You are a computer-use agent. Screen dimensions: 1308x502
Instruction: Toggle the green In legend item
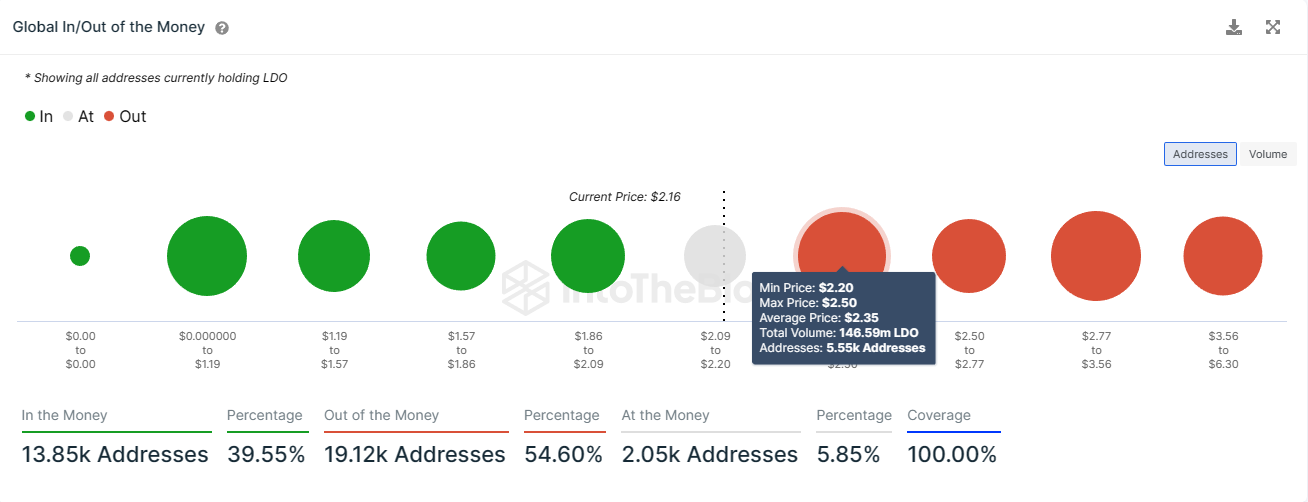(39, 116)
